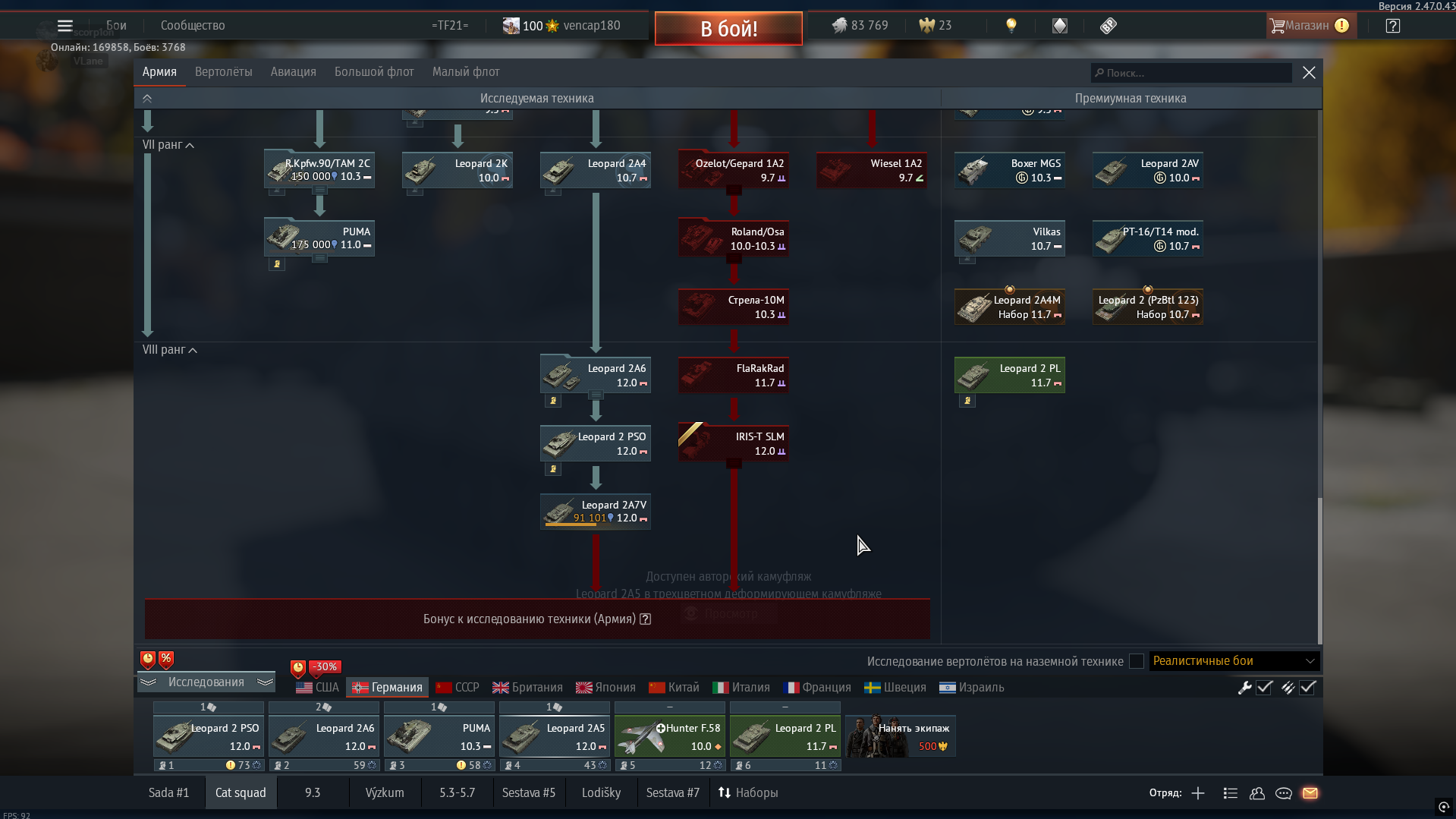The image size is (1456, 819).
Task: Switch to the Малый флот tab
Action: click(466, 72)
